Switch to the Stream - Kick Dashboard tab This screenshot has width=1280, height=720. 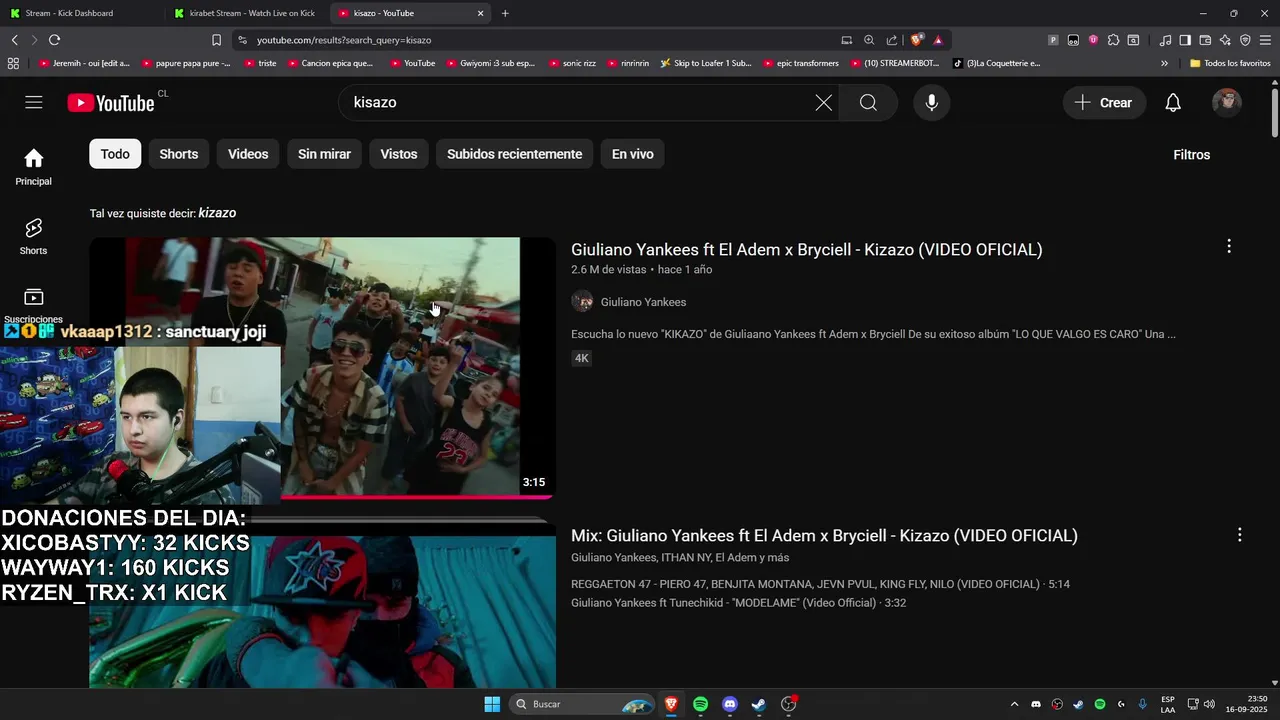pyautogui.click(x=82, y=13)
